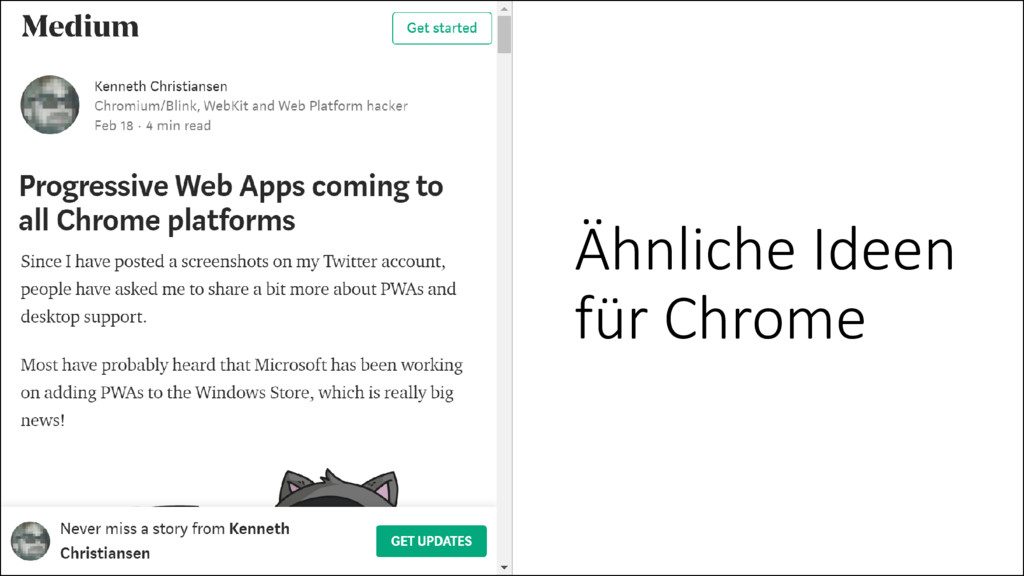This screenshot has height=576, width=1024.
Task: Click the Get started button
Action: click(x=442, y=28)
